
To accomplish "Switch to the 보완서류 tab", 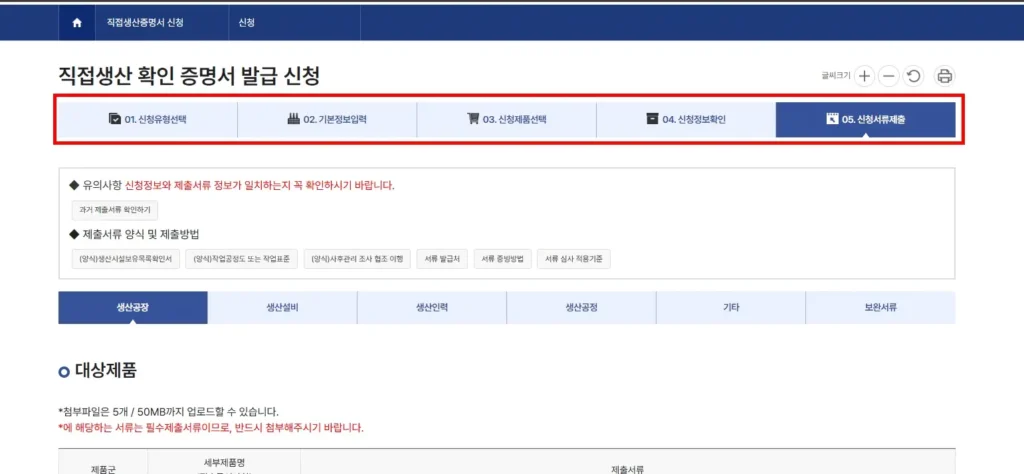I will (x=880, y=308).
